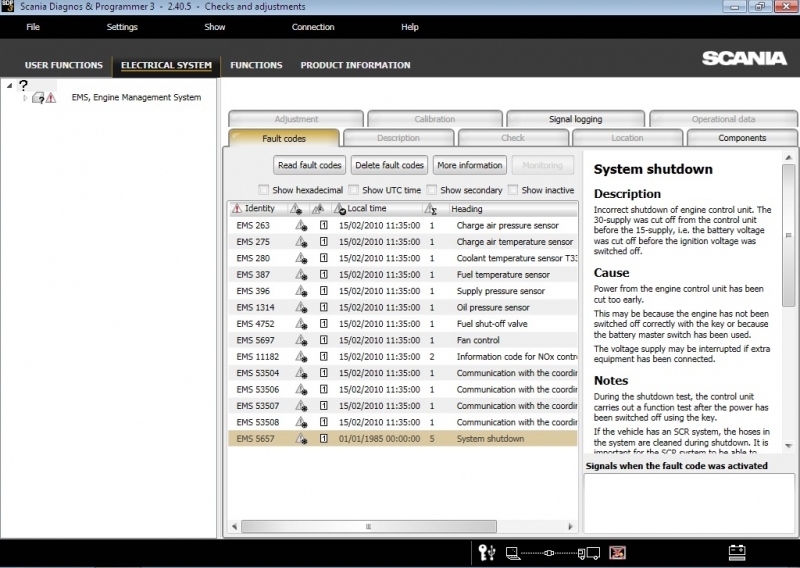
Task: Click the fault status icon in EMS 263 row
Action: click(x=301, y=226)
